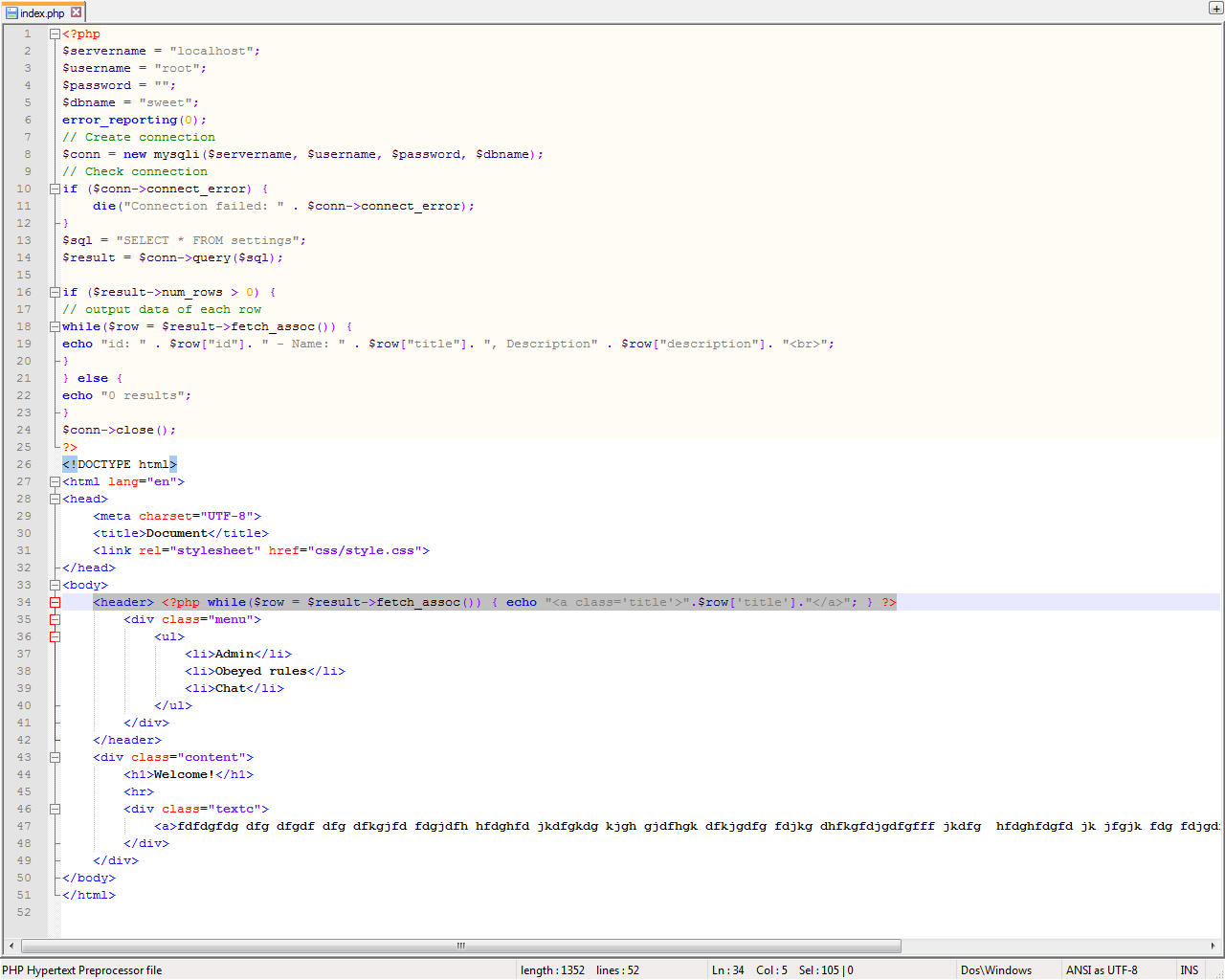Screen dimensions: 1225x980
Task: Collapse the head tag fold on line 28
Action: pos(55,499)
